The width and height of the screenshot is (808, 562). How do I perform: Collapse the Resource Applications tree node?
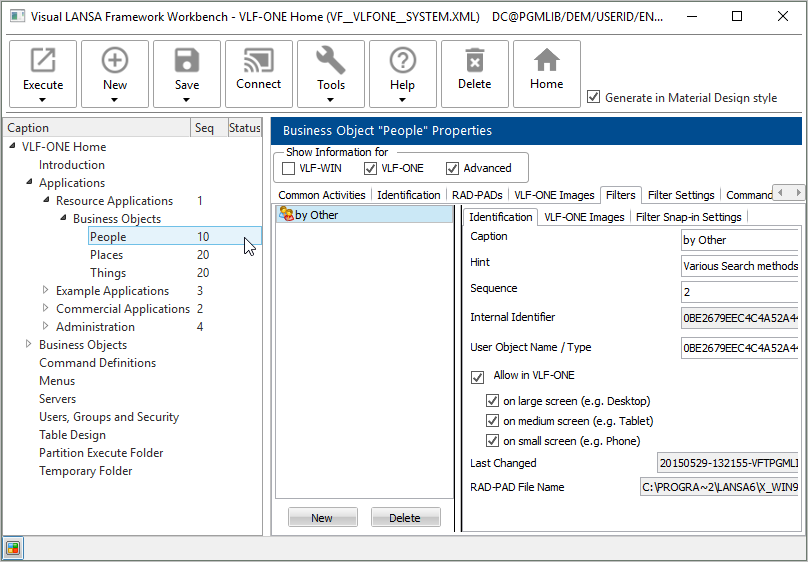coord(46,201)
